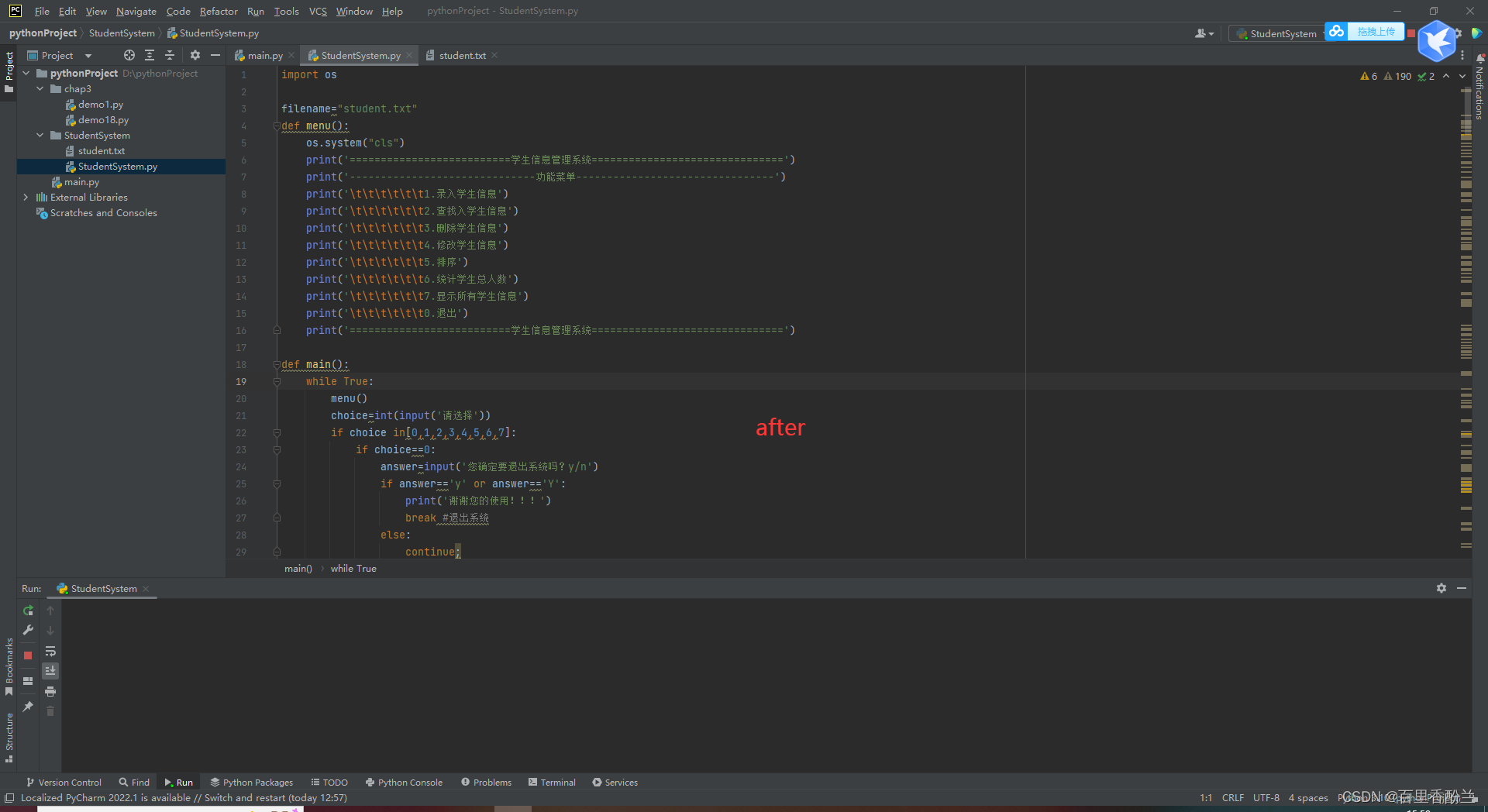Viewport: 1488px width, 812px height.
Task: Open the Terminal tool window
Action: [552, 783]
